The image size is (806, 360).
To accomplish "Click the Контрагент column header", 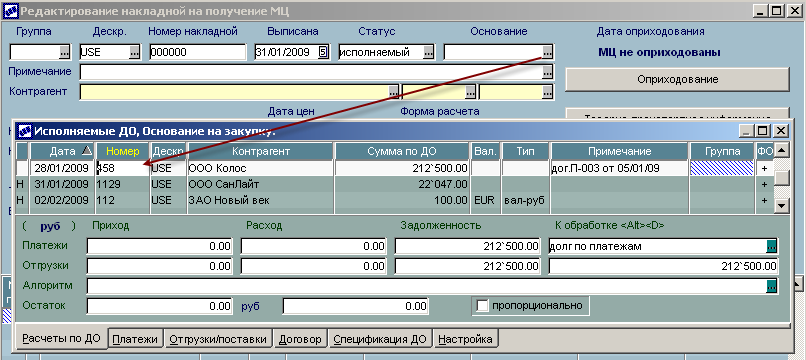I will point(261,151).
